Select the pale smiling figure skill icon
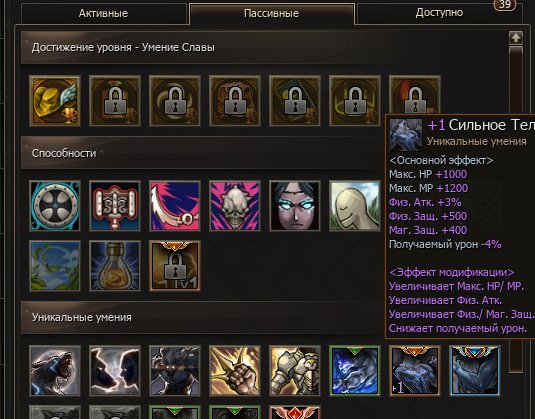The height and width of the screenshot is (419, 535). [355, 206]
